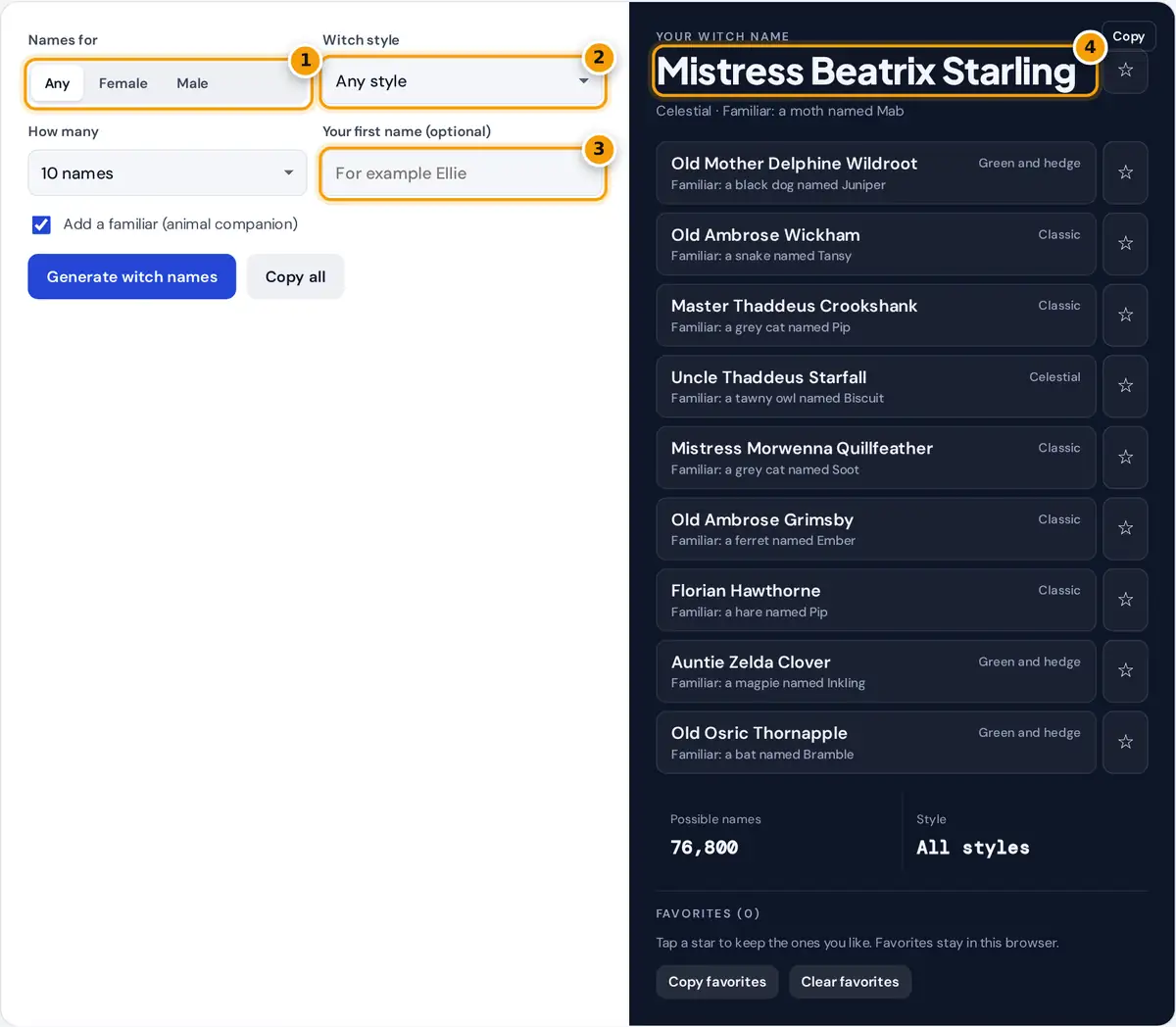This screenshot has height=1027, width=1176.
Task: Select Female names option
Action: pyautogui.click(x=123, y=83)
